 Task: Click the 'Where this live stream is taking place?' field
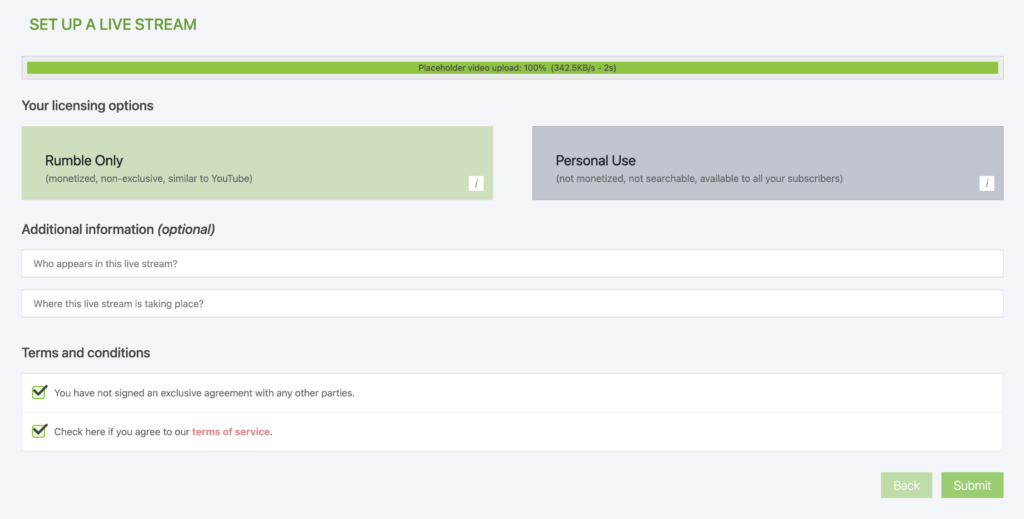(x=512, y=303)
